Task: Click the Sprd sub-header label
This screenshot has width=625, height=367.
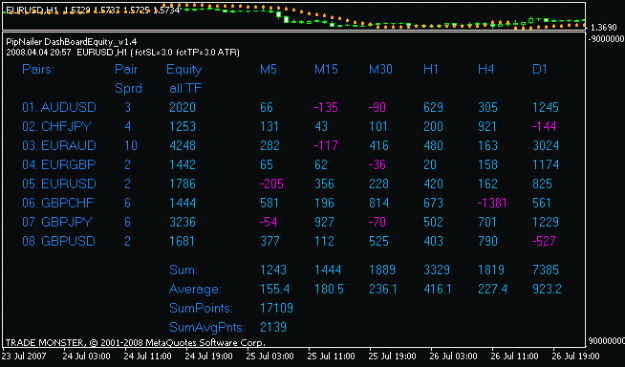Action: tap(128, 88)
